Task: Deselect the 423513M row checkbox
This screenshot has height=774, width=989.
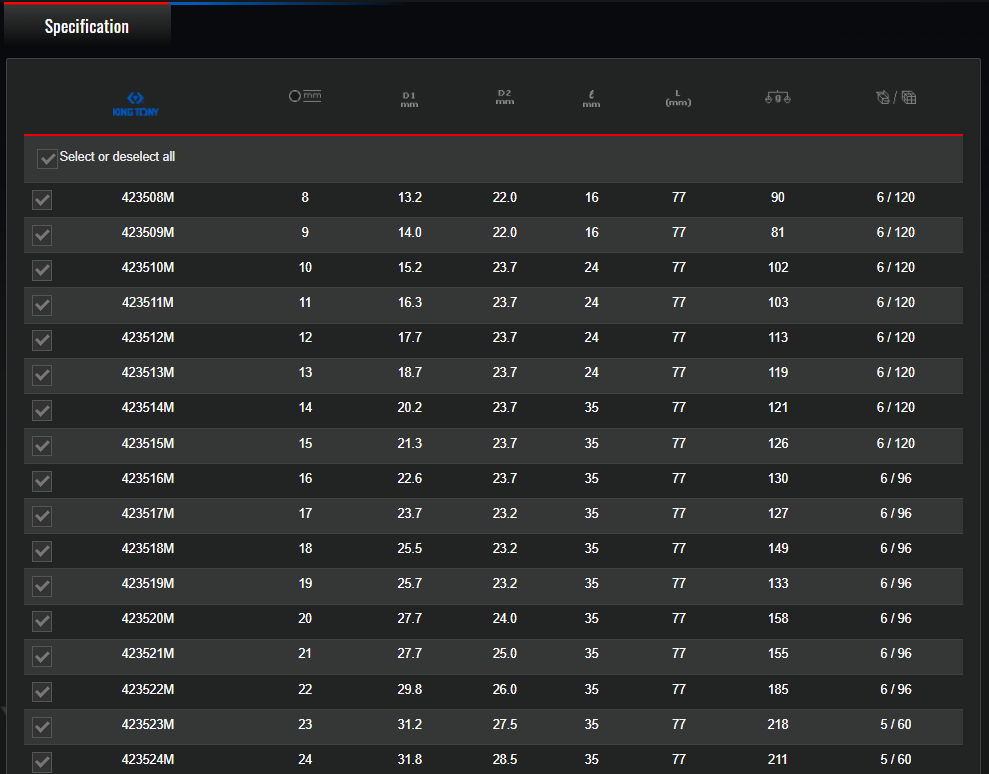Action: (x=42, y=375)
